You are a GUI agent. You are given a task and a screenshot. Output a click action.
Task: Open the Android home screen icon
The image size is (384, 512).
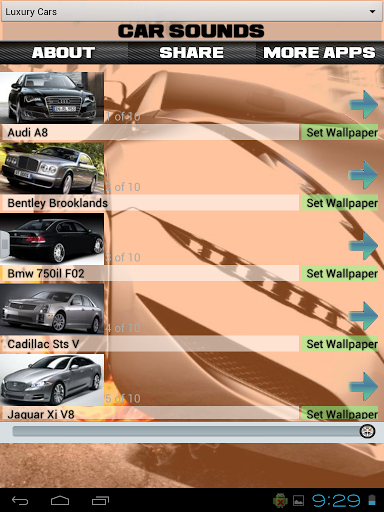60,500
